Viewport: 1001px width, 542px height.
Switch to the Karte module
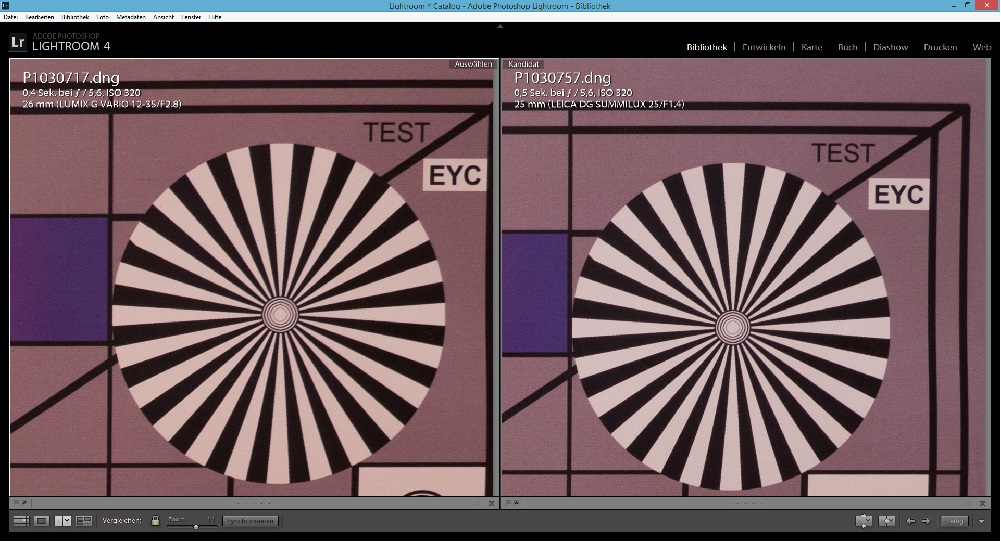point(812,47)
